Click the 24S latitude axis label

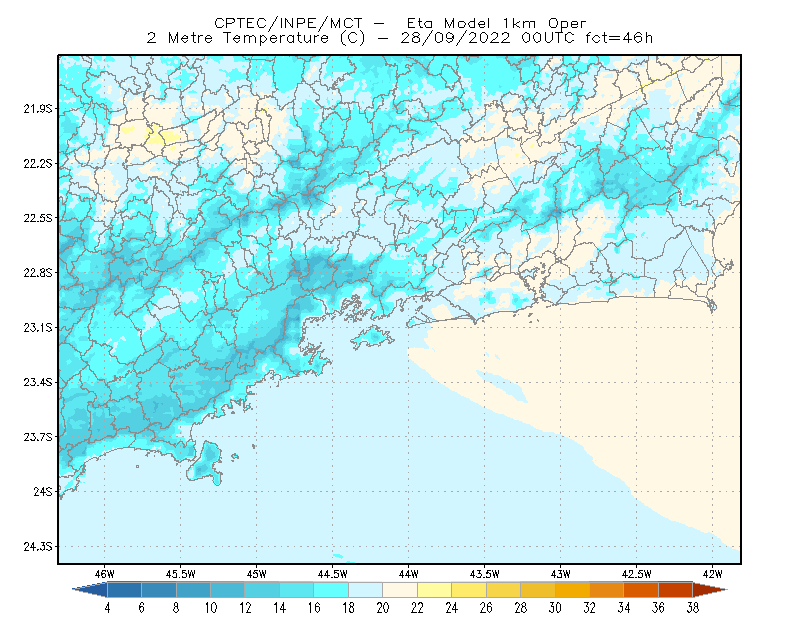[x=43, y=491]
